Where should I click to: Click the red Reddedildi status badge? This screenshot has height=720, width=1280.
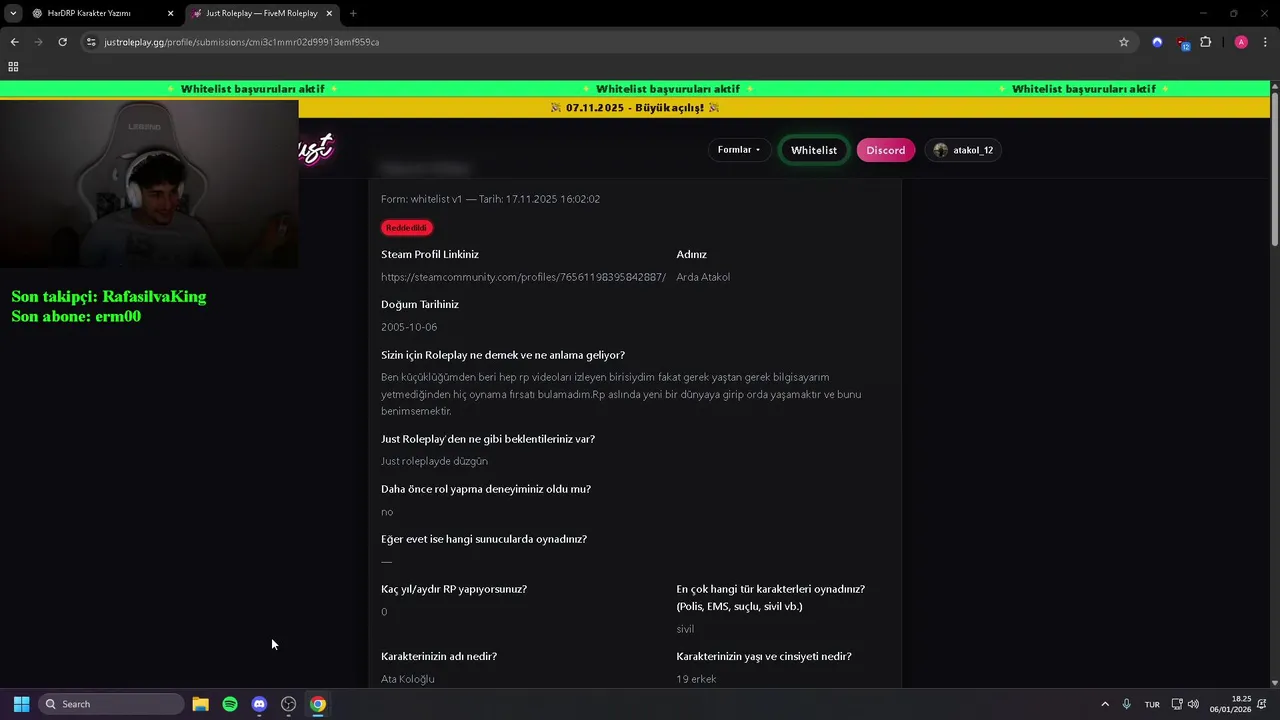tap(406, 228)
